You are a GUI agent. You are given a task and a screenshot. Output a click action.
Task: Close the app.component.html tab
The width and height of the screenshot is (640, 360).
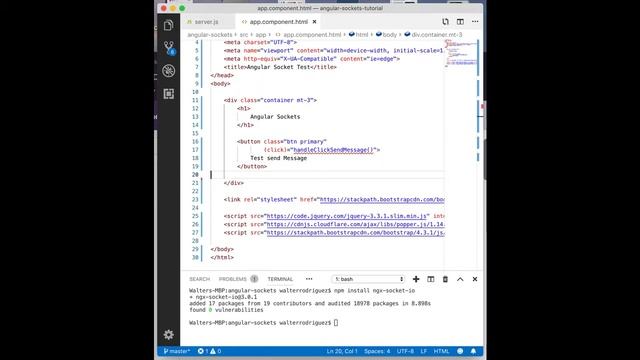314,22
